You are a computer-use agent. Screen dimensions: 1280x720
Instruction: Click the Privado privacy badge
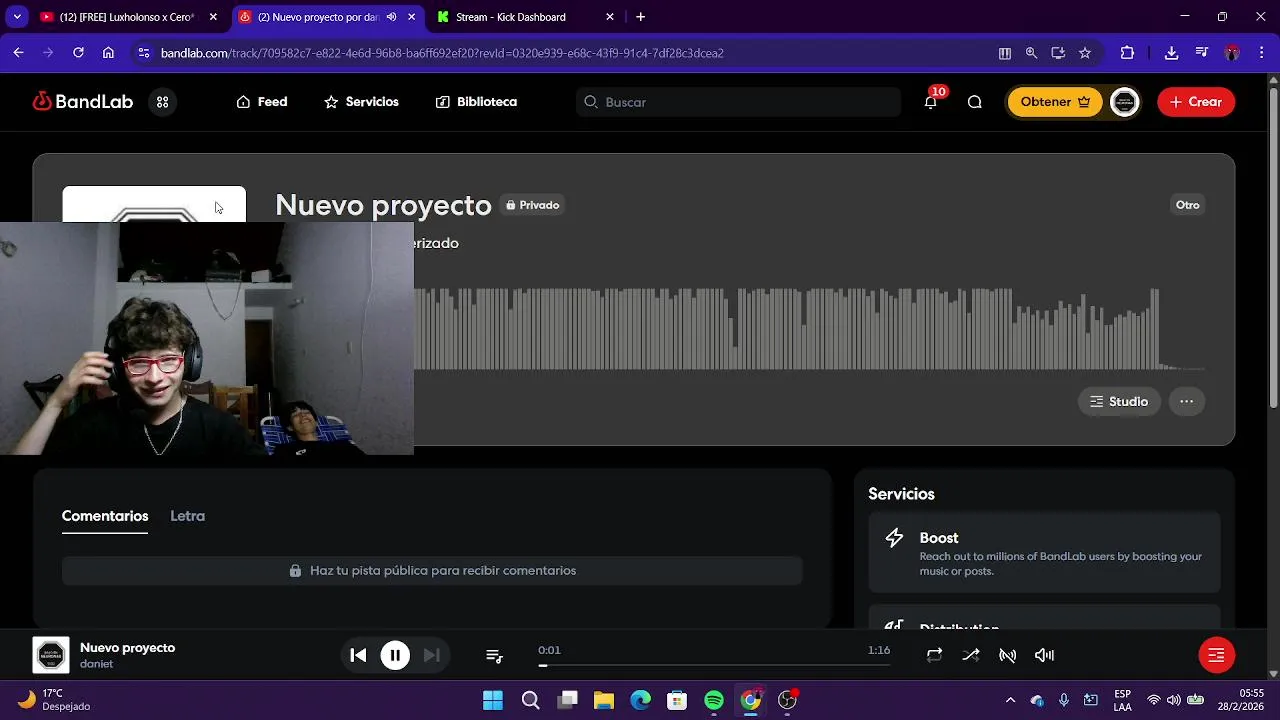pos(533,205)
